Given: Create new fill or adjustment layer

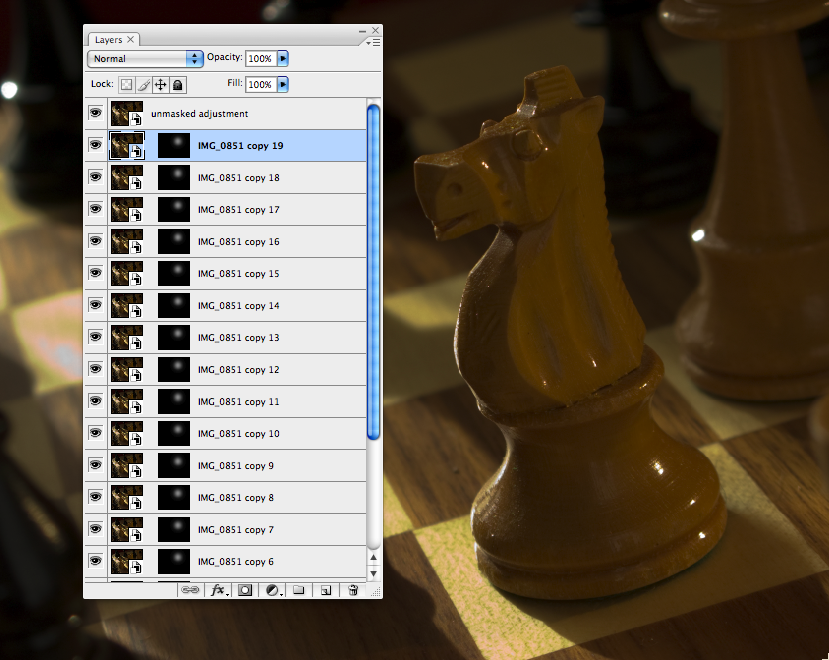Looking at the screenshot, I should point(273,590).
